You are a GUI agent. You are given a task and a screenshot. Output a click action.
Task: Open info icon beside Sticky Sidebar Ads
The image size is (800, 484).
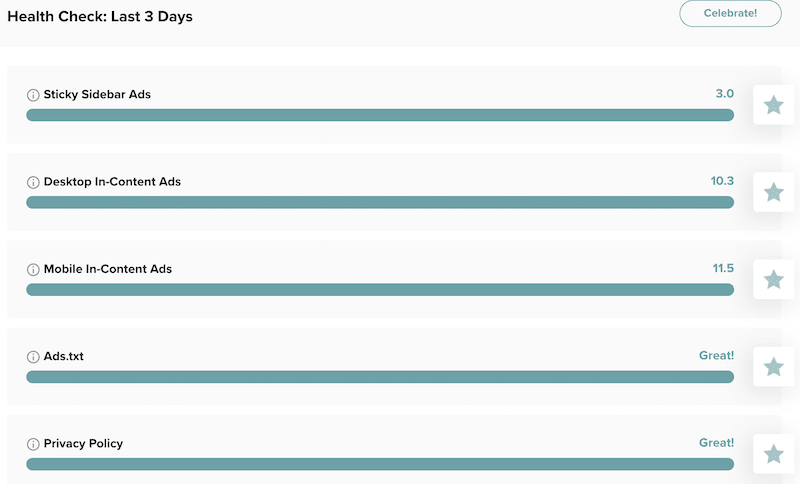click(33, 95)
